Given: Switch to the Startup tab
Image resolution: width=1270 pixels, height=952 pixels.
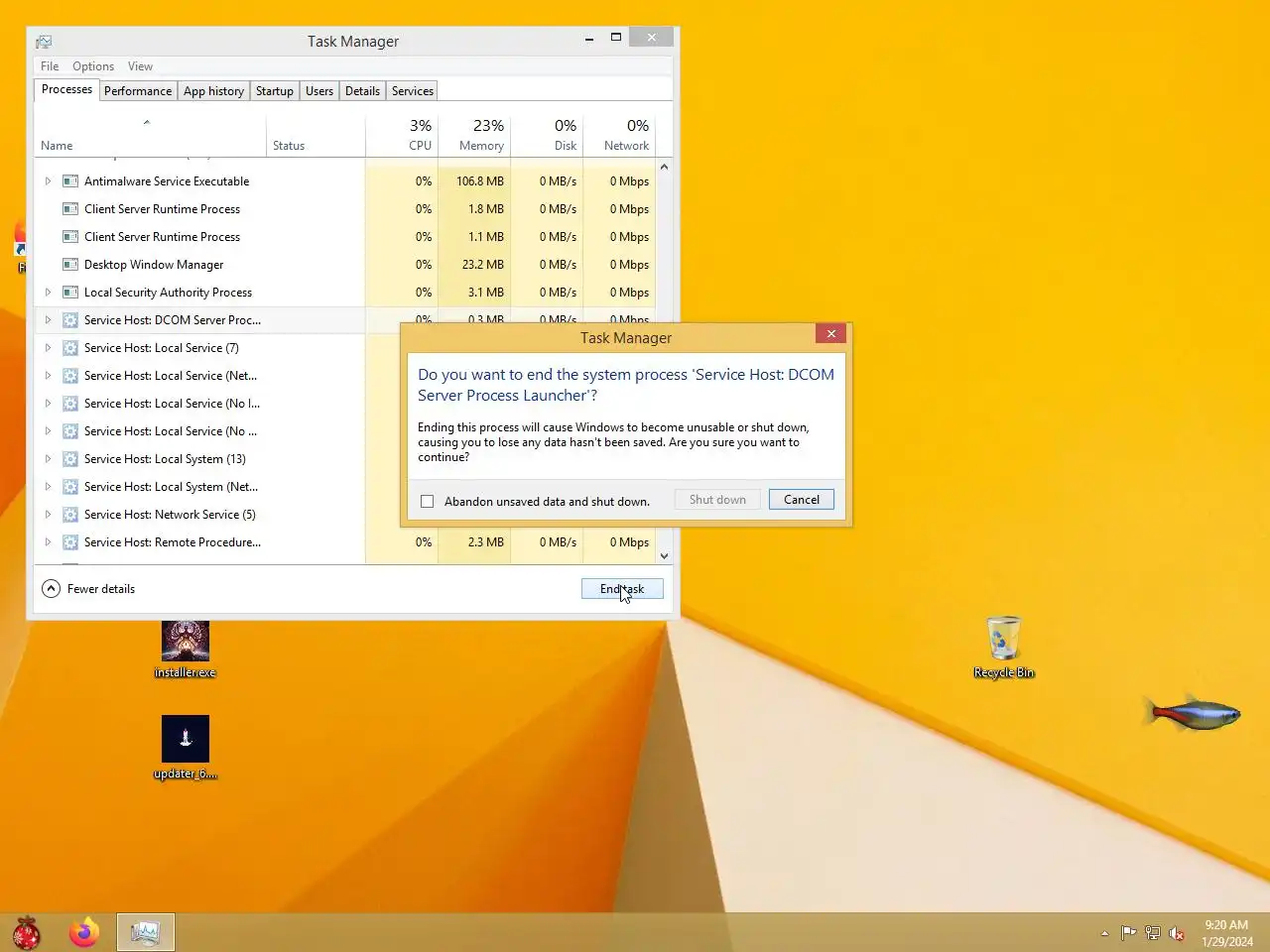Looking at the screenshot, I should (275, 91).
